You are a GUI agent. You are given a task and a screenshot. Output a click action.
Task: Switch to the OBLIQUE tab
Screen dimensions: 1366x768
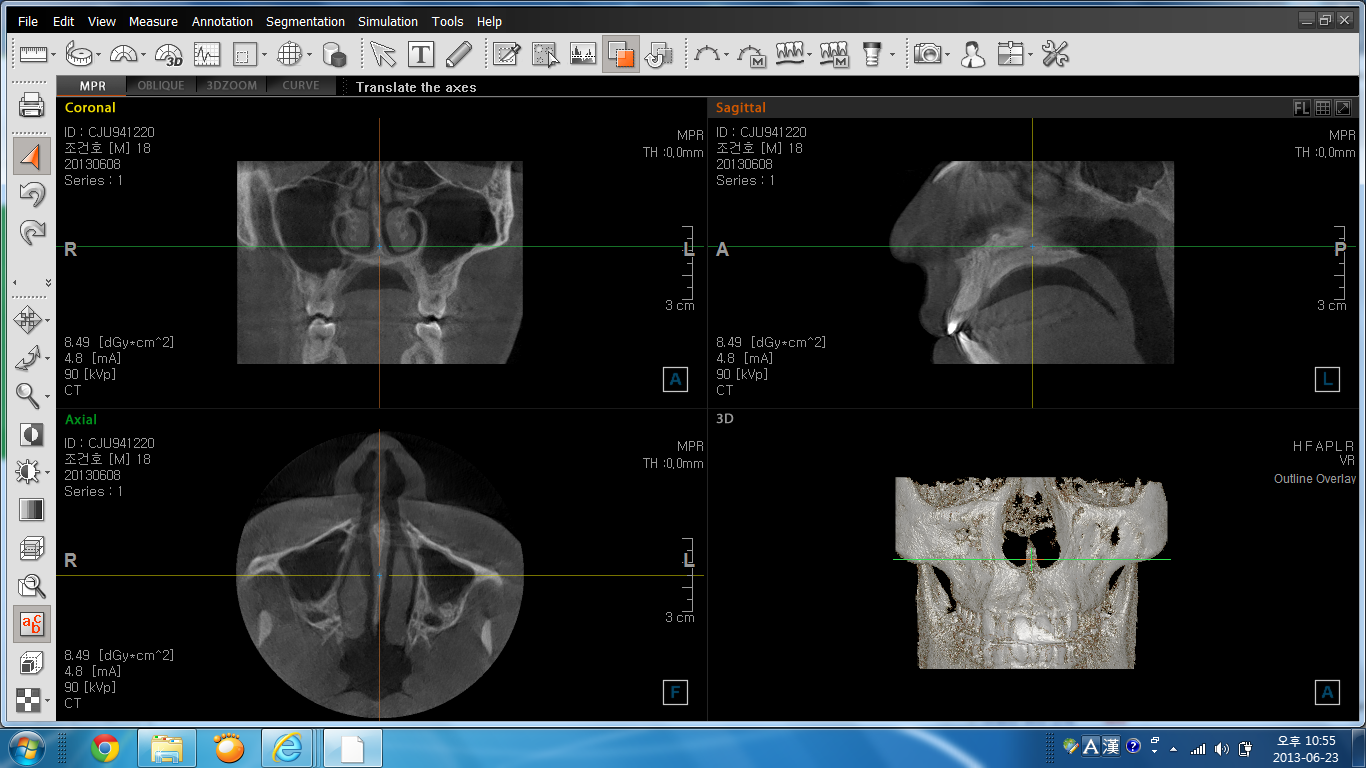(161, 86)
